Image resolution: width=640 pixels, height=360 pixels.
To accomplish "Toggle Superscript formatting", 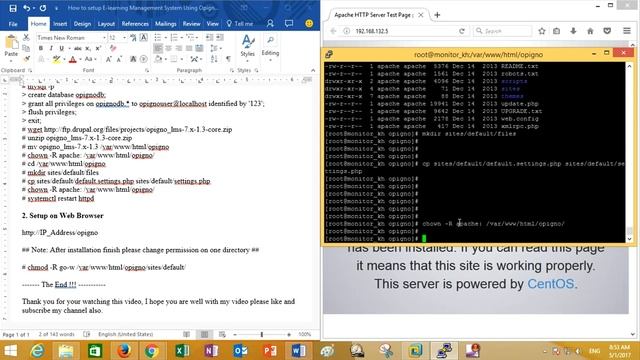I will click(98, 49).
